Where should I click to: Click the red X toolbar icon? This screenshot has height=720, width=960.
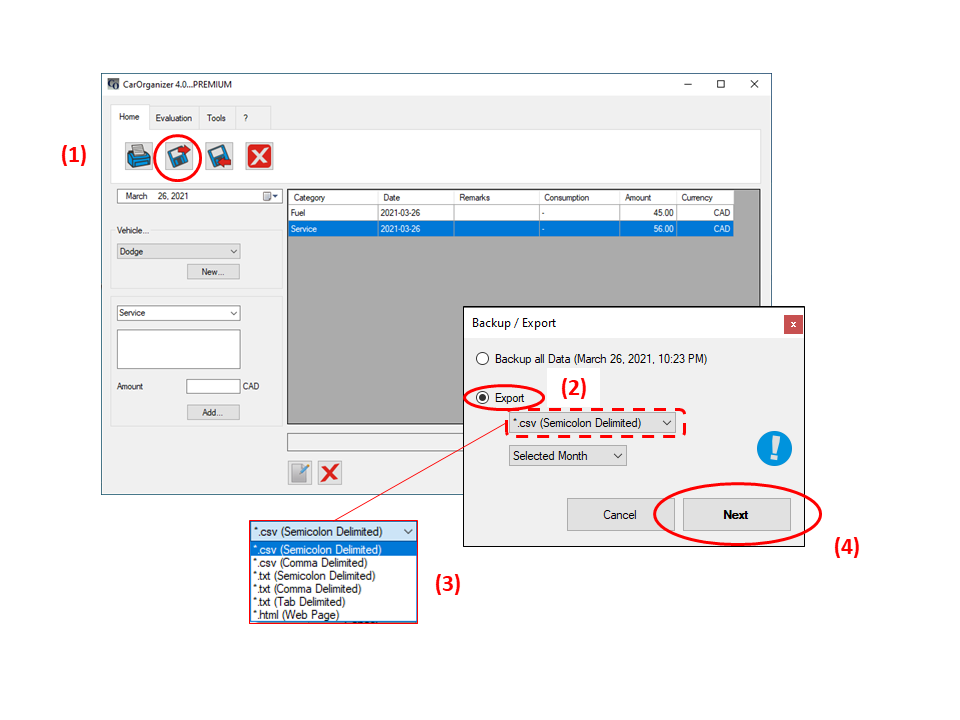pyautogui.click(x=259, y=156)
